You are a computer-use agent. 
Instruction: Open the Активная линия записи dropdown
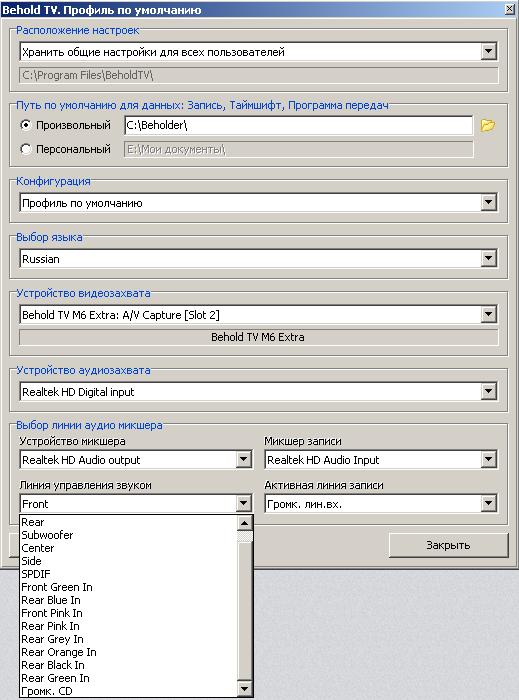(x=489, y=504)
